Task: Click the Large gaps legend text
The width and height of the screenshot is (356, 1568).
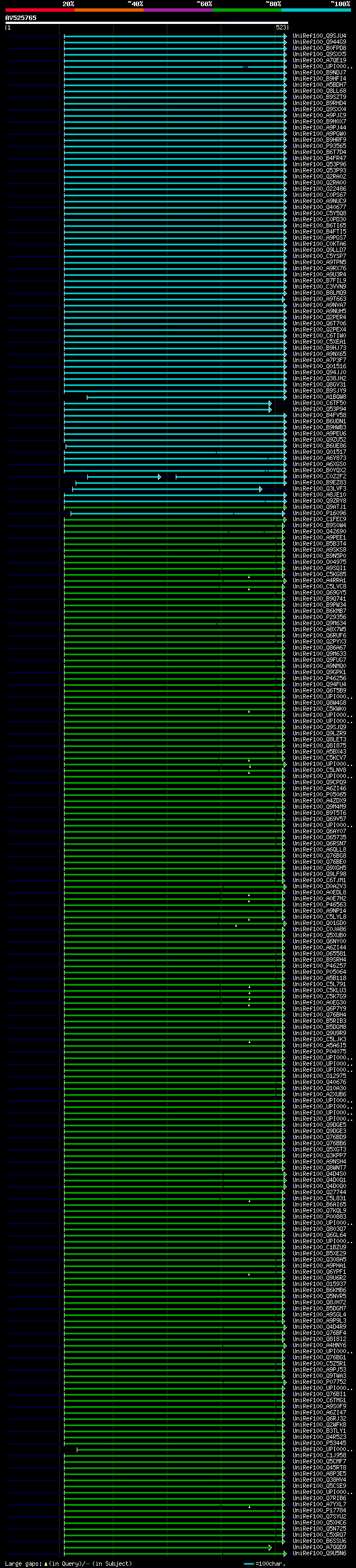Action: tap(23, 1563)
